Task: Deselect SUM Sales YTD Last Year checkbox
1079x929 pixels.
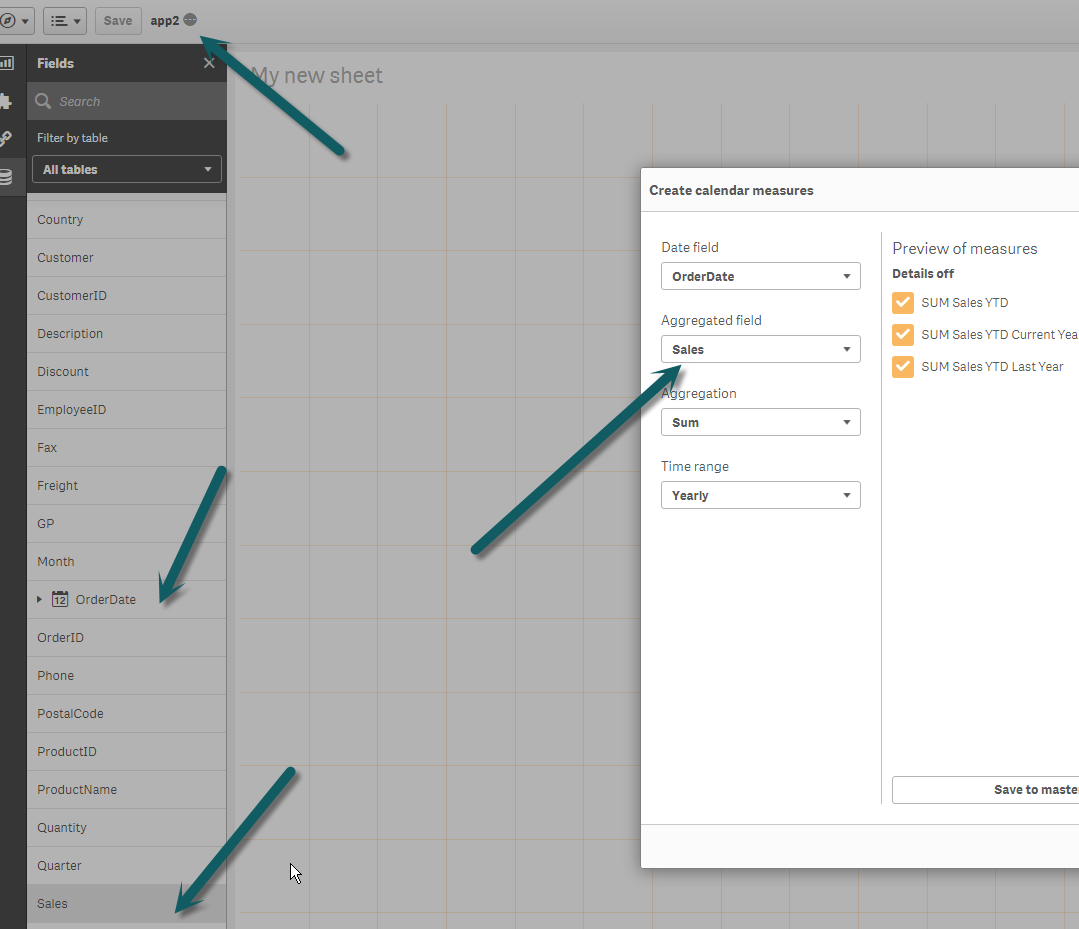Action: coord(903,367)
